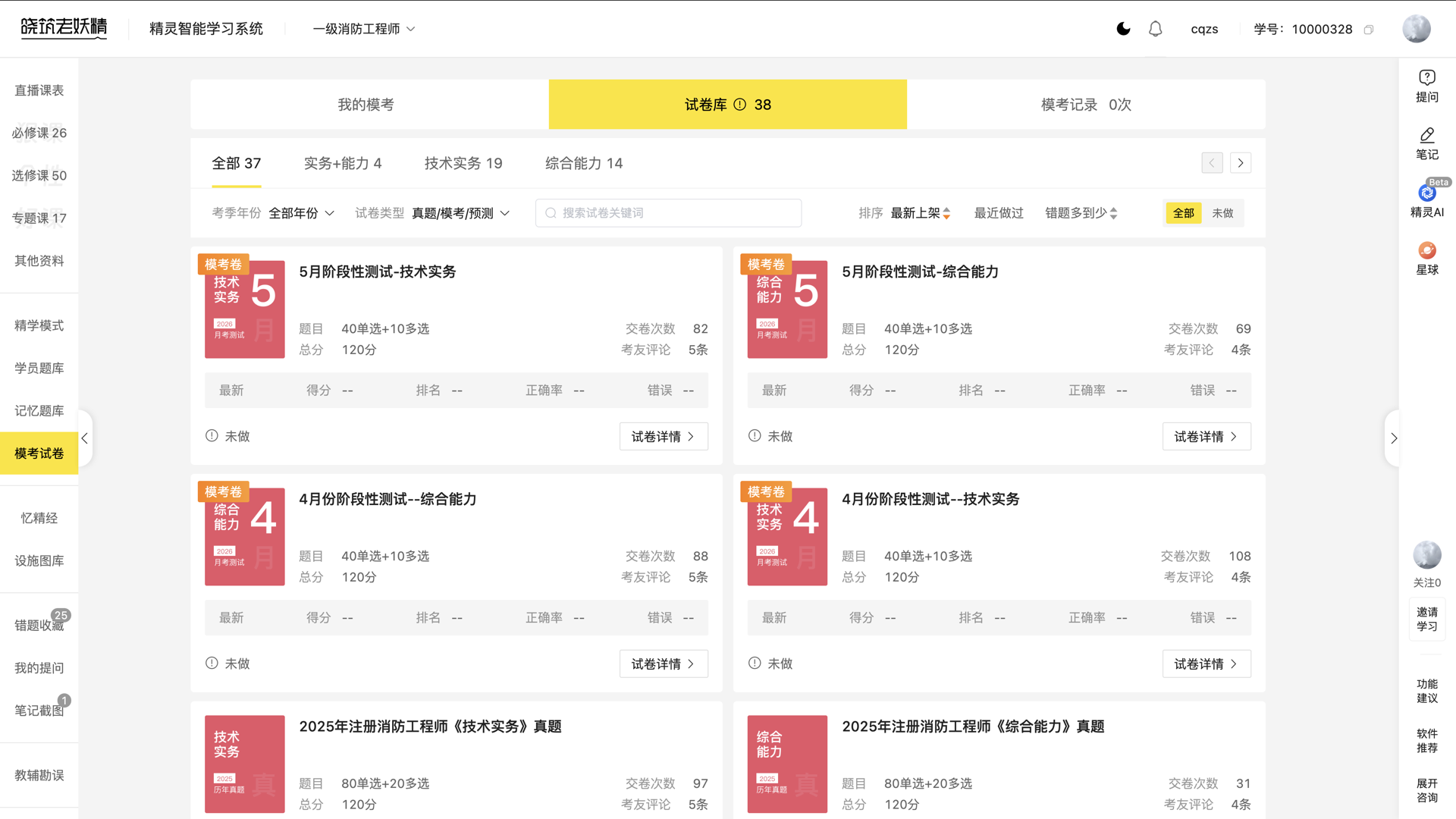Open 专题课 17 in sidebar
This screenshot has height=819, width=1456.
39,218
